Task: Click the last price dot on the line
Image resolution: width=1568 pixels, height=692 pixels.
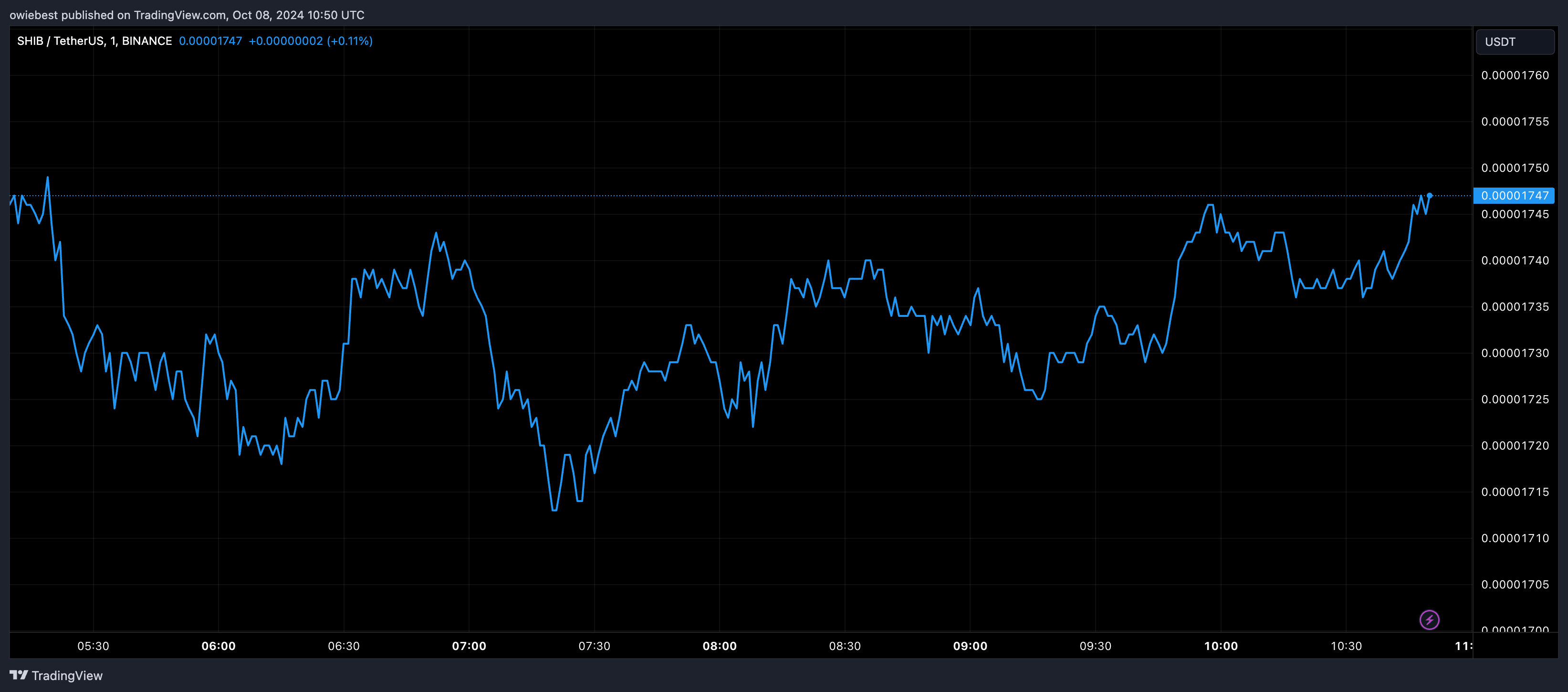Action: click(x=1429, y=195)
